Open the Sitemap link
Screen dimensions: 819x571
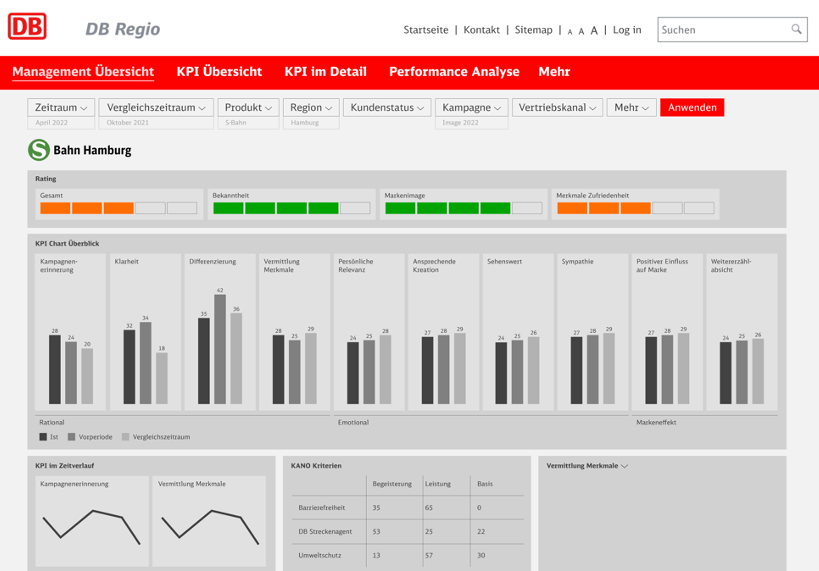click(x=533, y=30)
